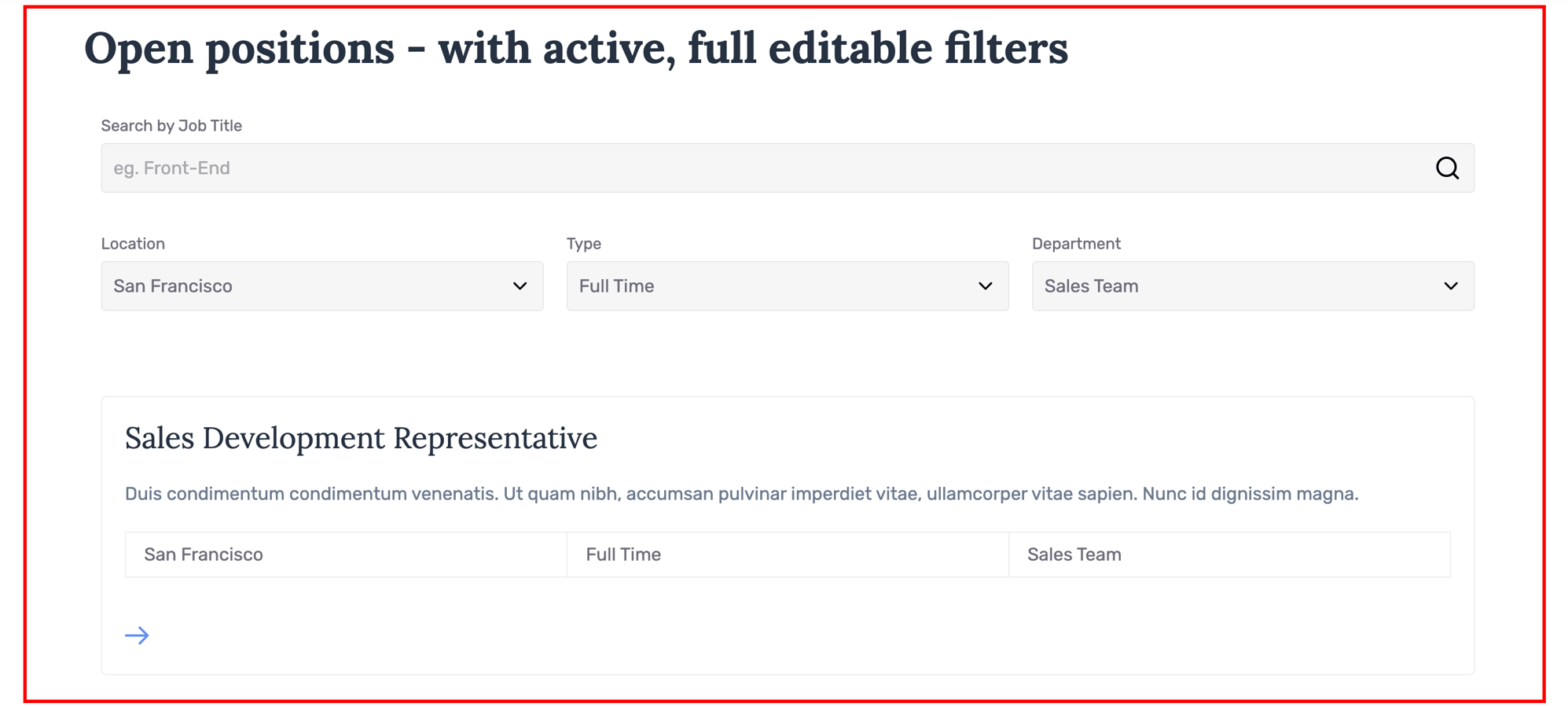Click the San Francisco cell in job card
This screenshot has width=1568, height=707.
[346, 554]
